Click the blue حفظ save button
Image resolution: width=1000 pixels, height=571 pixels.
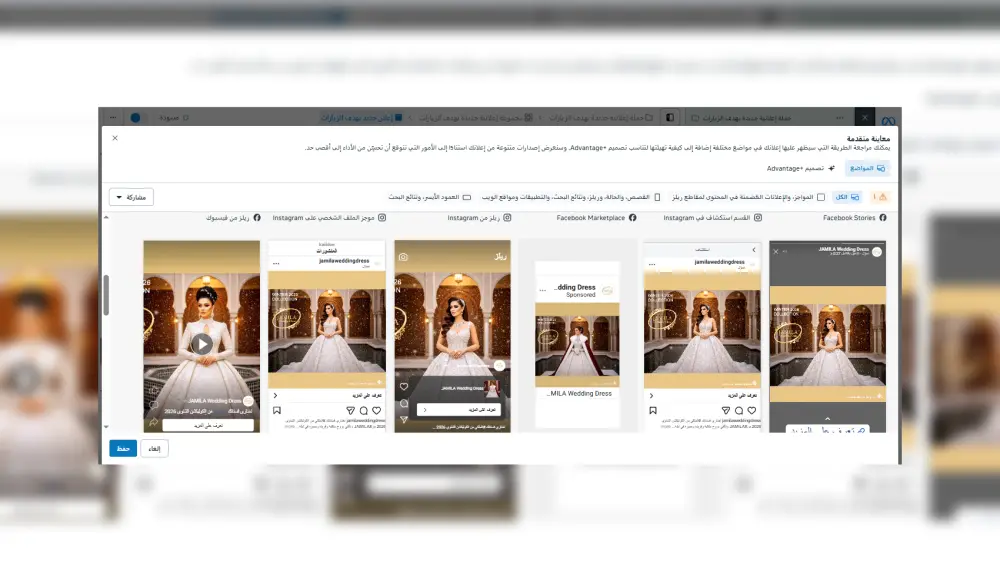[123, 449]
